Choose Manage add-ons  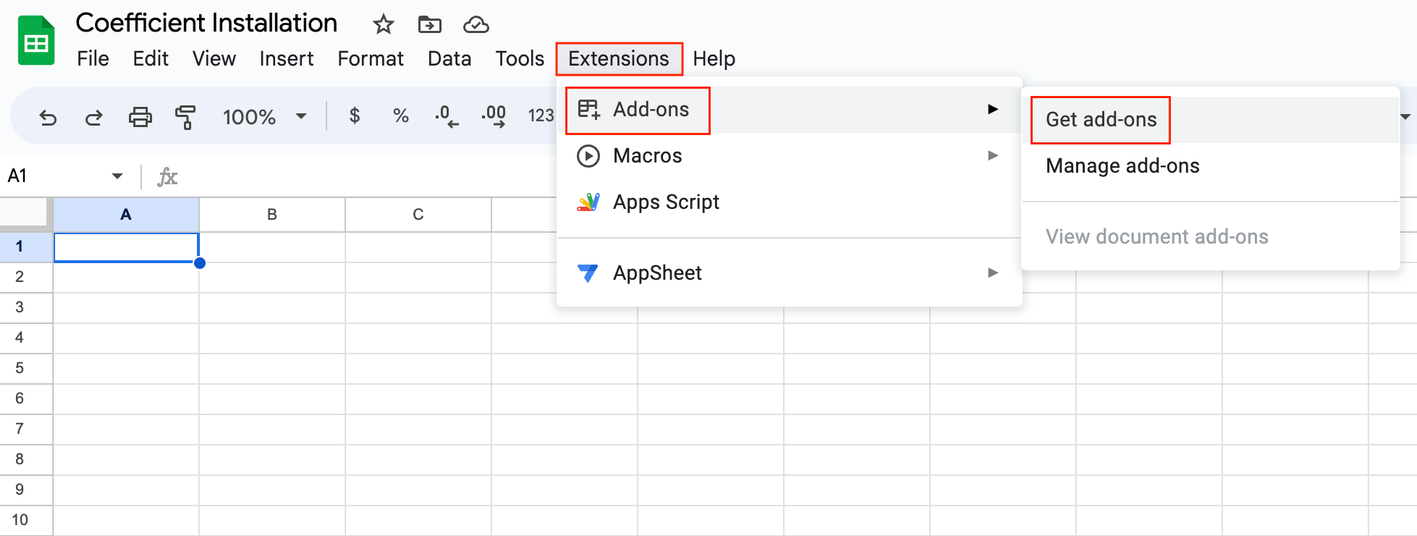(x=1210, y=166)
